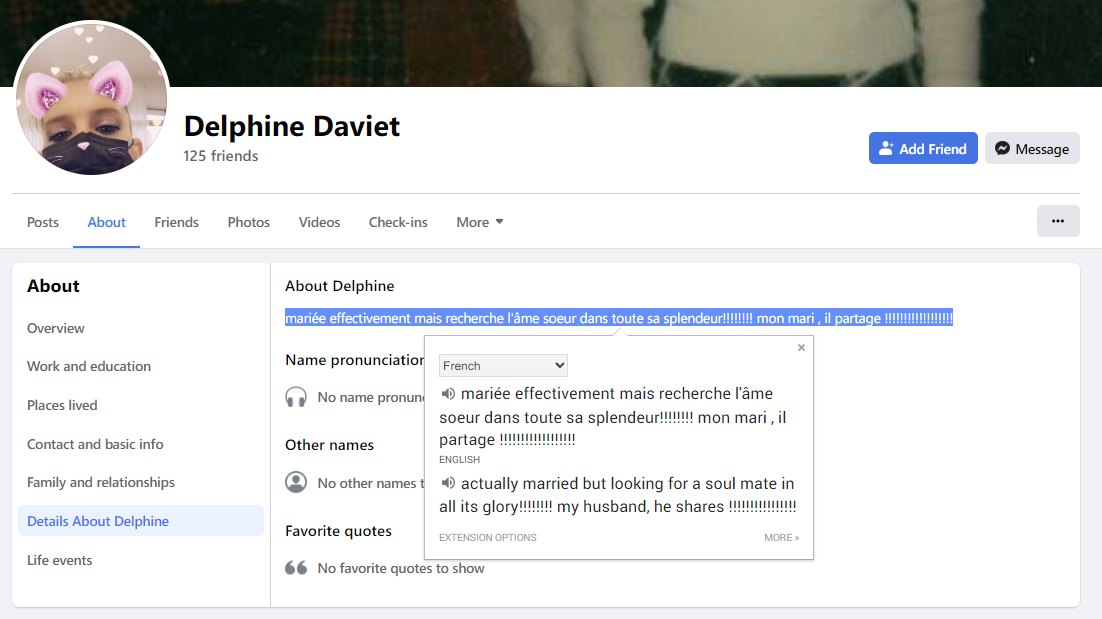
Task: Open Places lived section
Action: point(62,405)
